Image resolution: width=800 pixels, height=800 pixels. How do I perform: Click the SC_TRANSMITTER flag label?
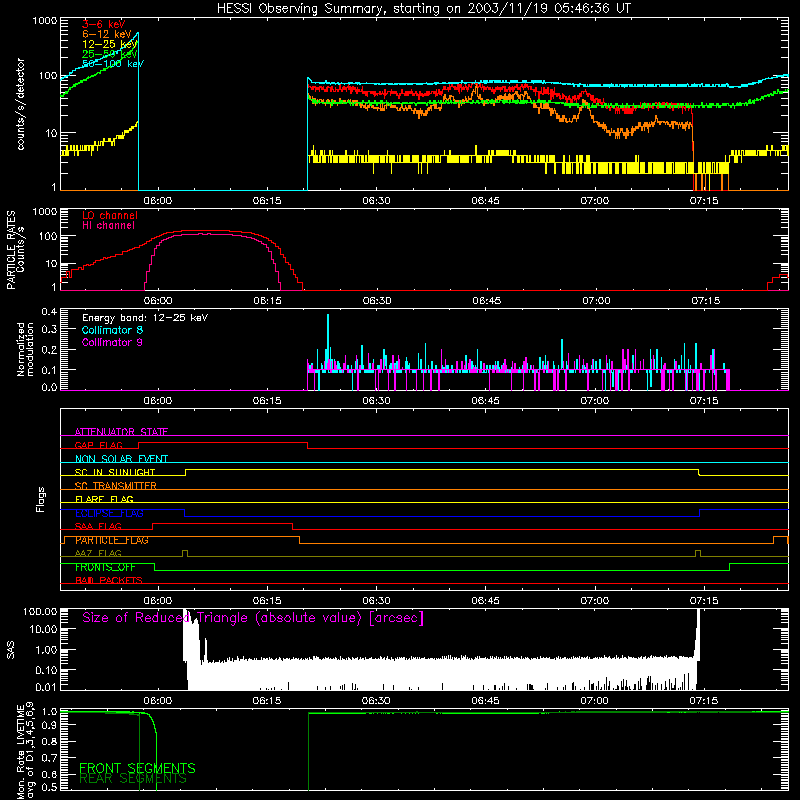click(x=116, y=486)
